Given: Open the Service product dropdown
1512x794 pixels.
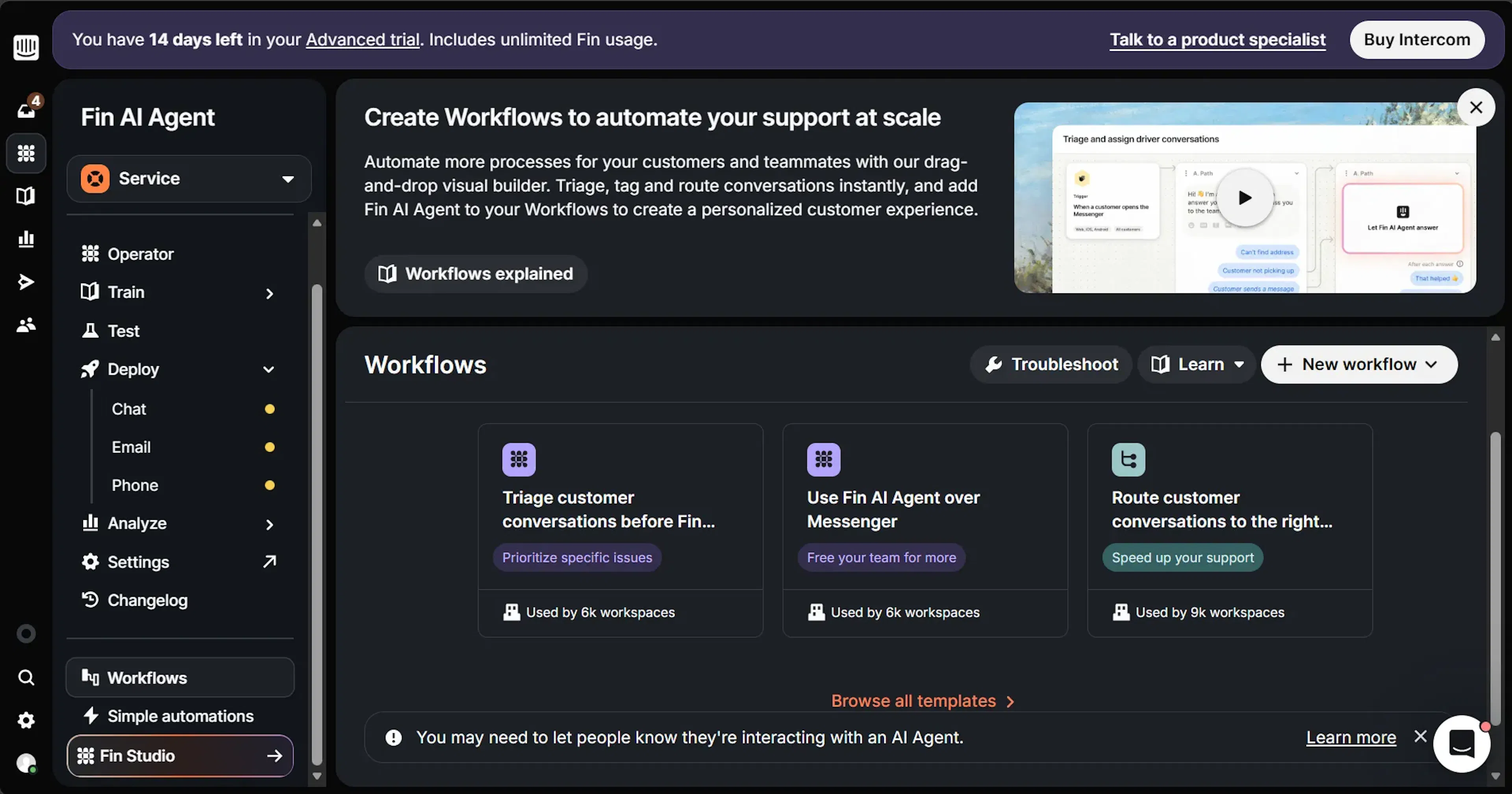Looking at the screenshot, I should tap(189, 178).
